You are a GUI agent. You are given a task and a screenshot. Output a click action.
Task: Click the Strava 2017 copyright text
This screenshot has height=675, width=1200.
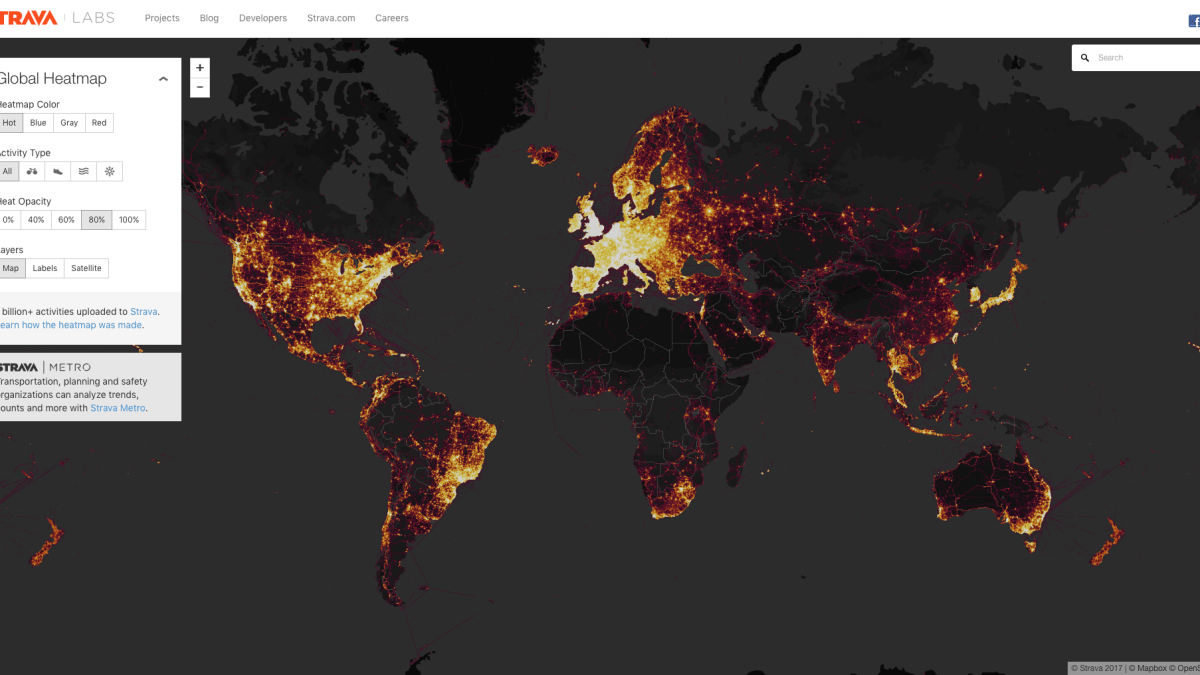1098,668
